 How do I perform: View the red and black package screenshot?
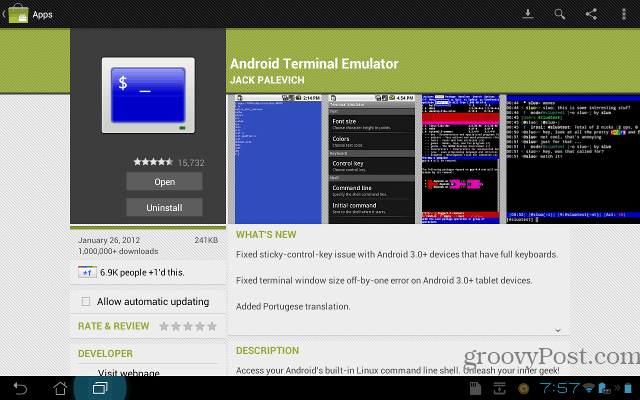click(460, 159)
